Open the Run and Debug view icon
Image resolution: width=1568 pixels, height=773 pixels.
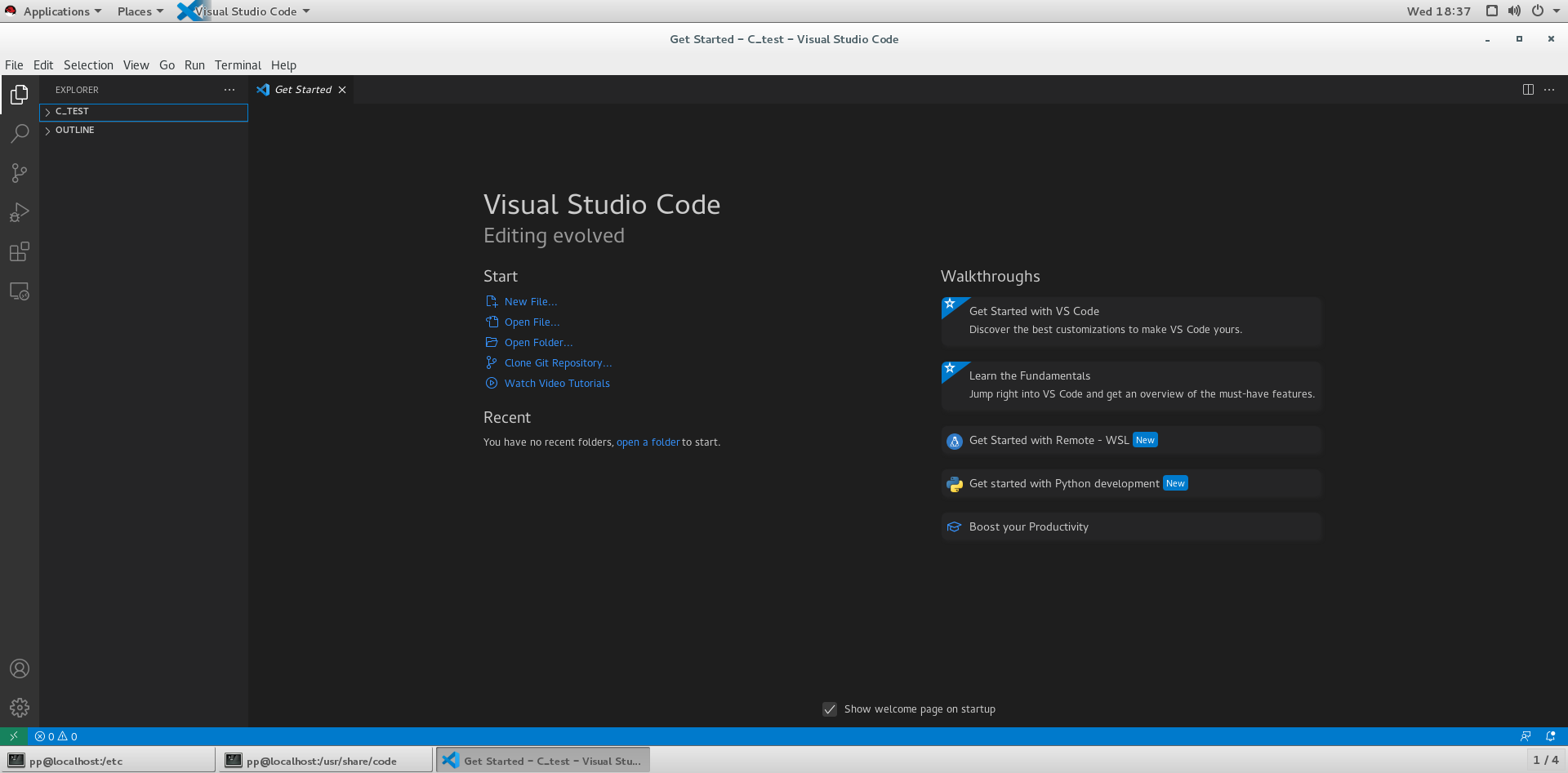coord(20,212)
